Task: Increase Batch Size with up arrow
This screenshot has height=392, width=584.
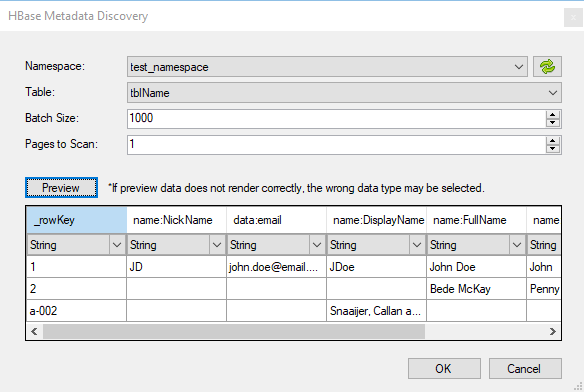Action: (x=553, y=115)
